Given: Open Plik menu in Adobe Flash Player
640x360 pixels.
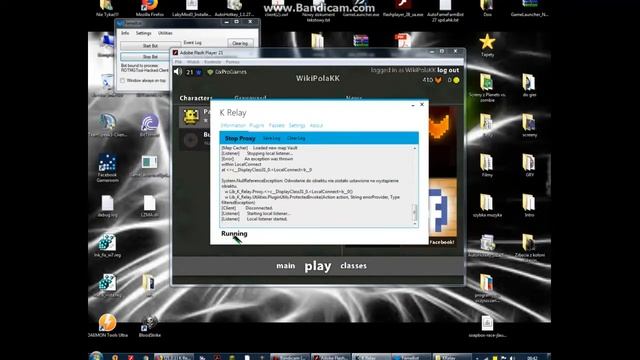Looking at the screenshot, I should pos(178,62).
